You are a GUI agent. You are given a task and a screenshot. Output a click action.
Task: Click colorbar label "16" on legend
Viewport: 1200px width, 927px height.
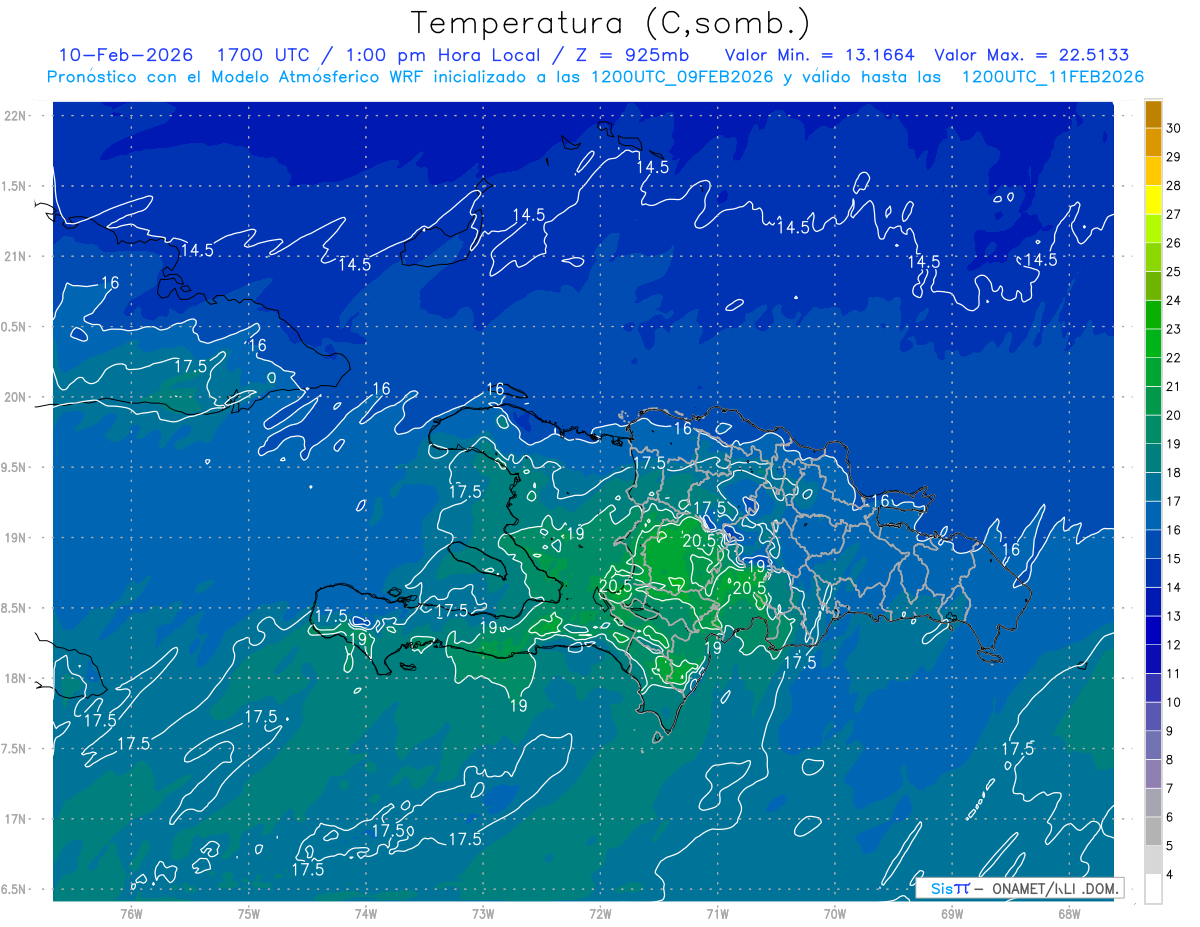pyautogui.click(x=1174, y=530)
